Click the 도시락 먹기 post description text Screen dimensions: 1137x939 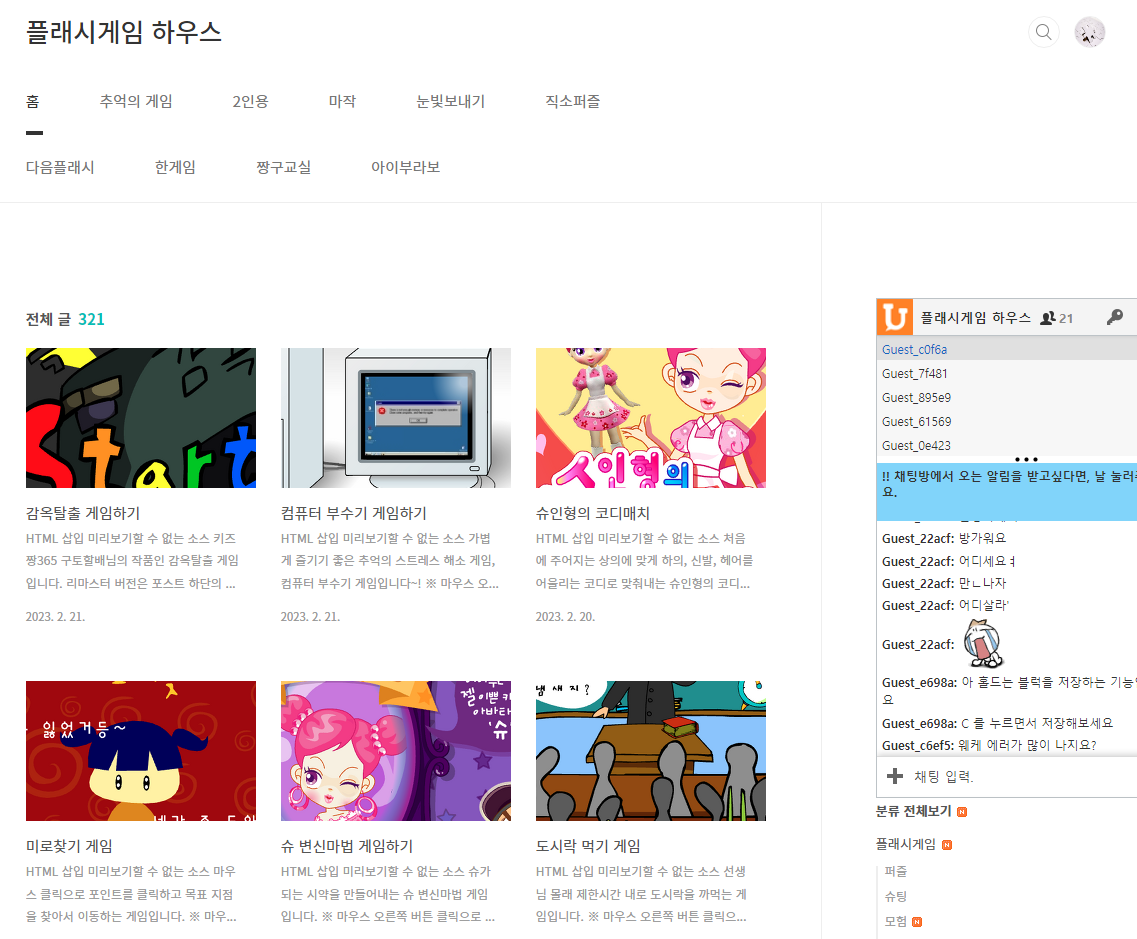click(x=642, y=894)
